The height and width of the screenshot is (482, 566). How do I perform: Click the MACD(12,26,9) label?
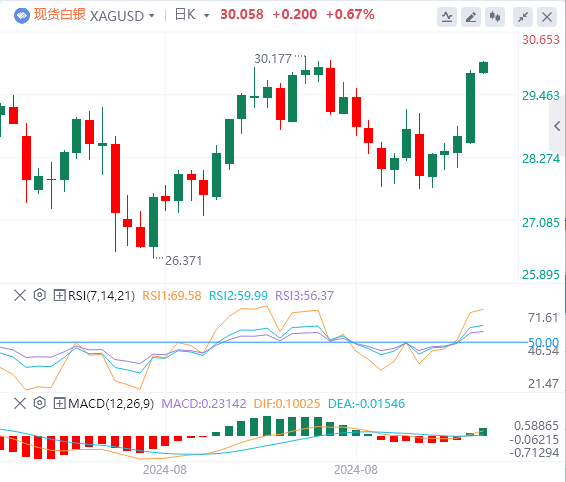pyautogui.click(x=111, y=404)
